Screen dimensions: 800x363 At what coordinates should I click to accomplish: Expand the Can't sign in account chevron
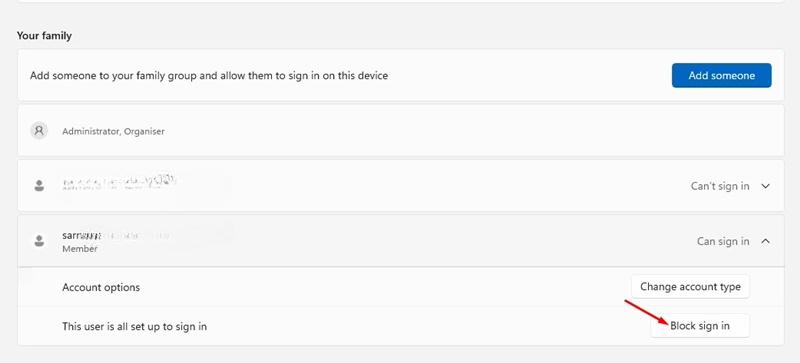(x=765, y=186)
